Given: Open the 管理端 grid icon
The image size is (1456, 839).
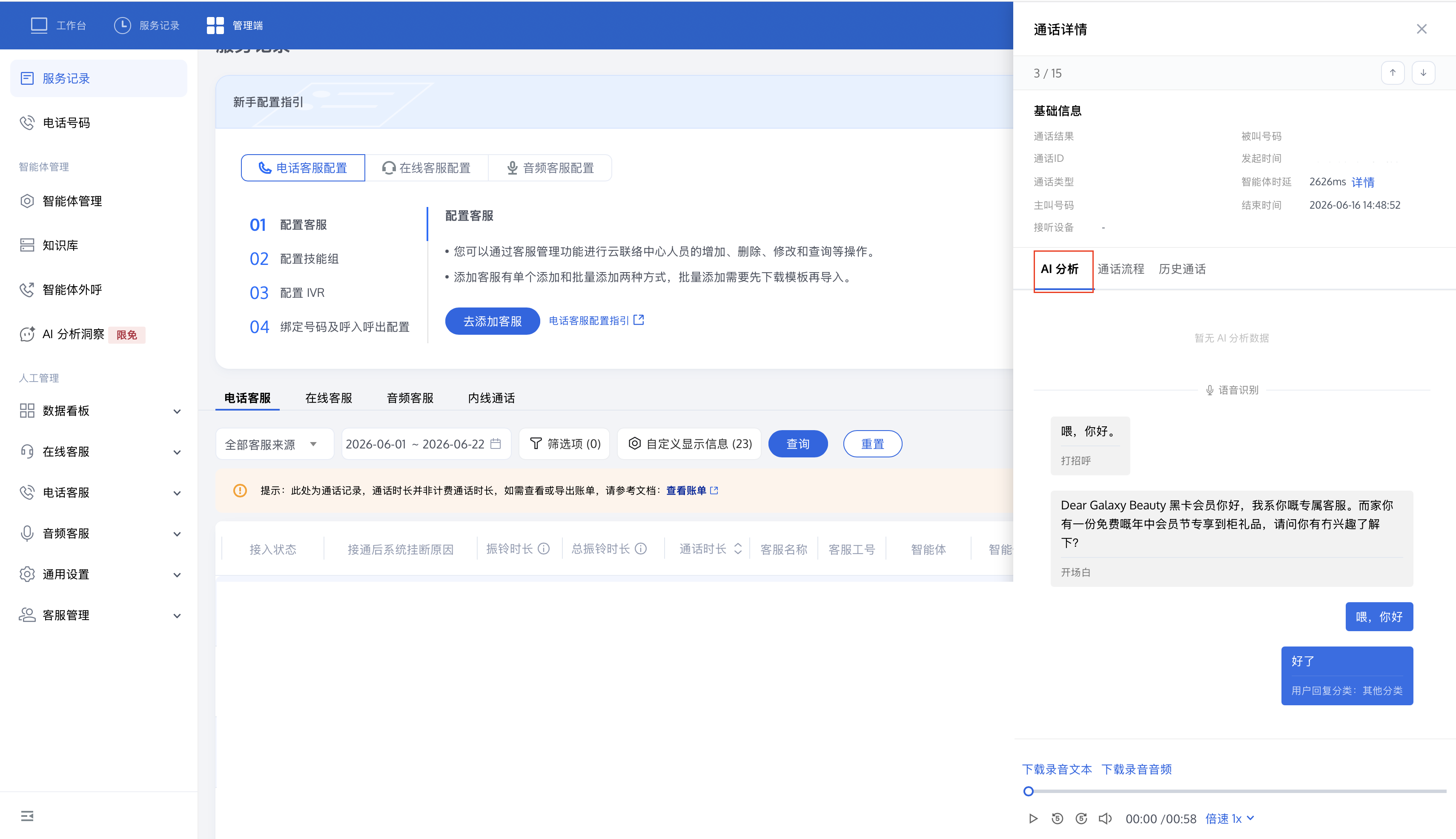Looking at the screenshot, I should 215,26.
